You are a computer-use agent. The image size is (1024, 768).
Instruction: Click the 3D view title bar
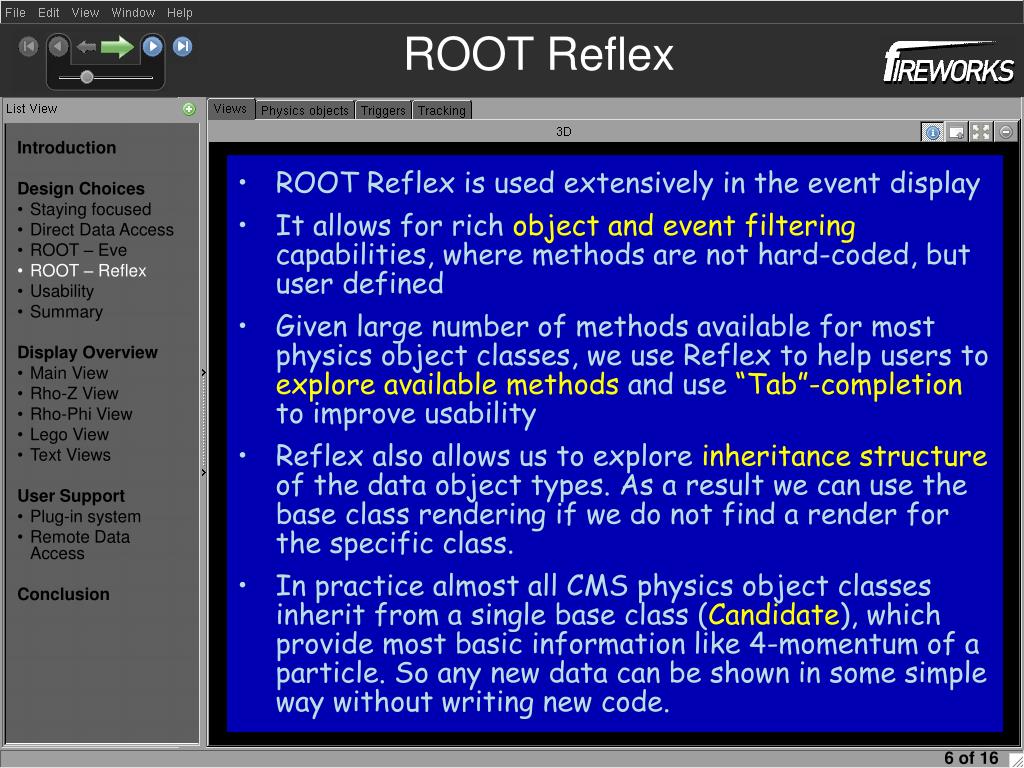[564, 132]
